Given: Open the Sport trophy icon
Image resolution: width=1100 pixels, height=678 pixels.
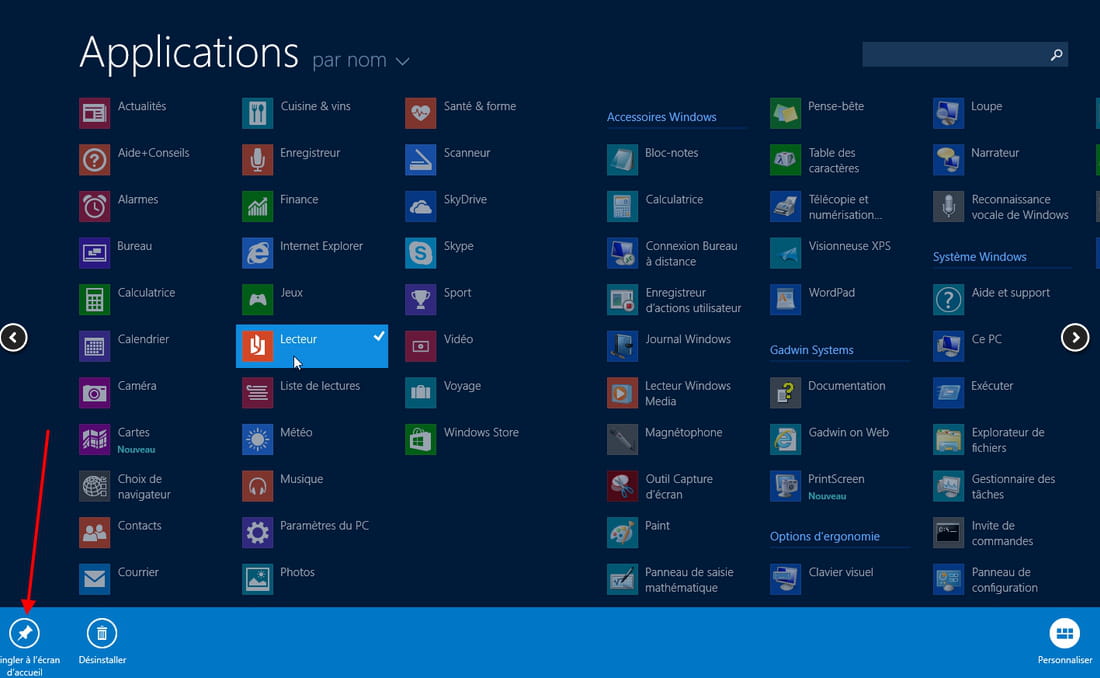Looking at the screenshot, I should click(420, 300).
